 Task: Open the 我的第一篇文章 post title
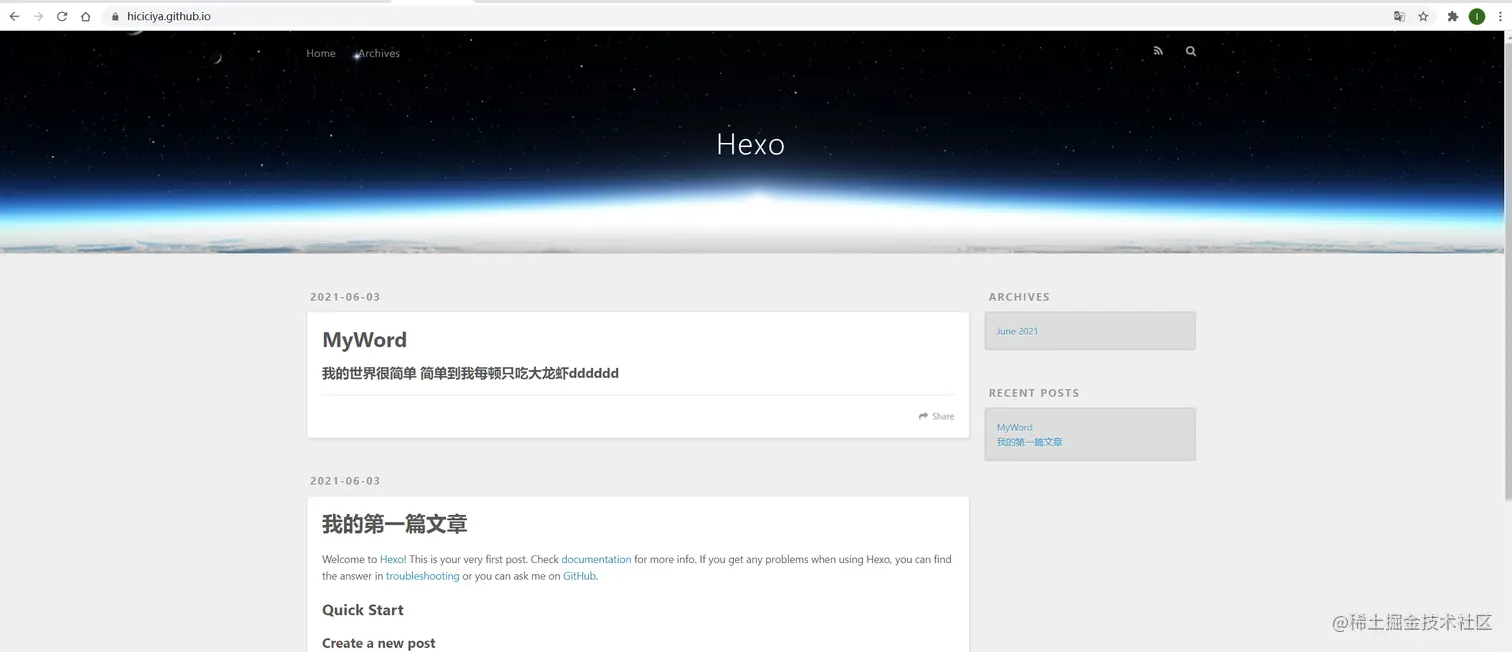394,524
